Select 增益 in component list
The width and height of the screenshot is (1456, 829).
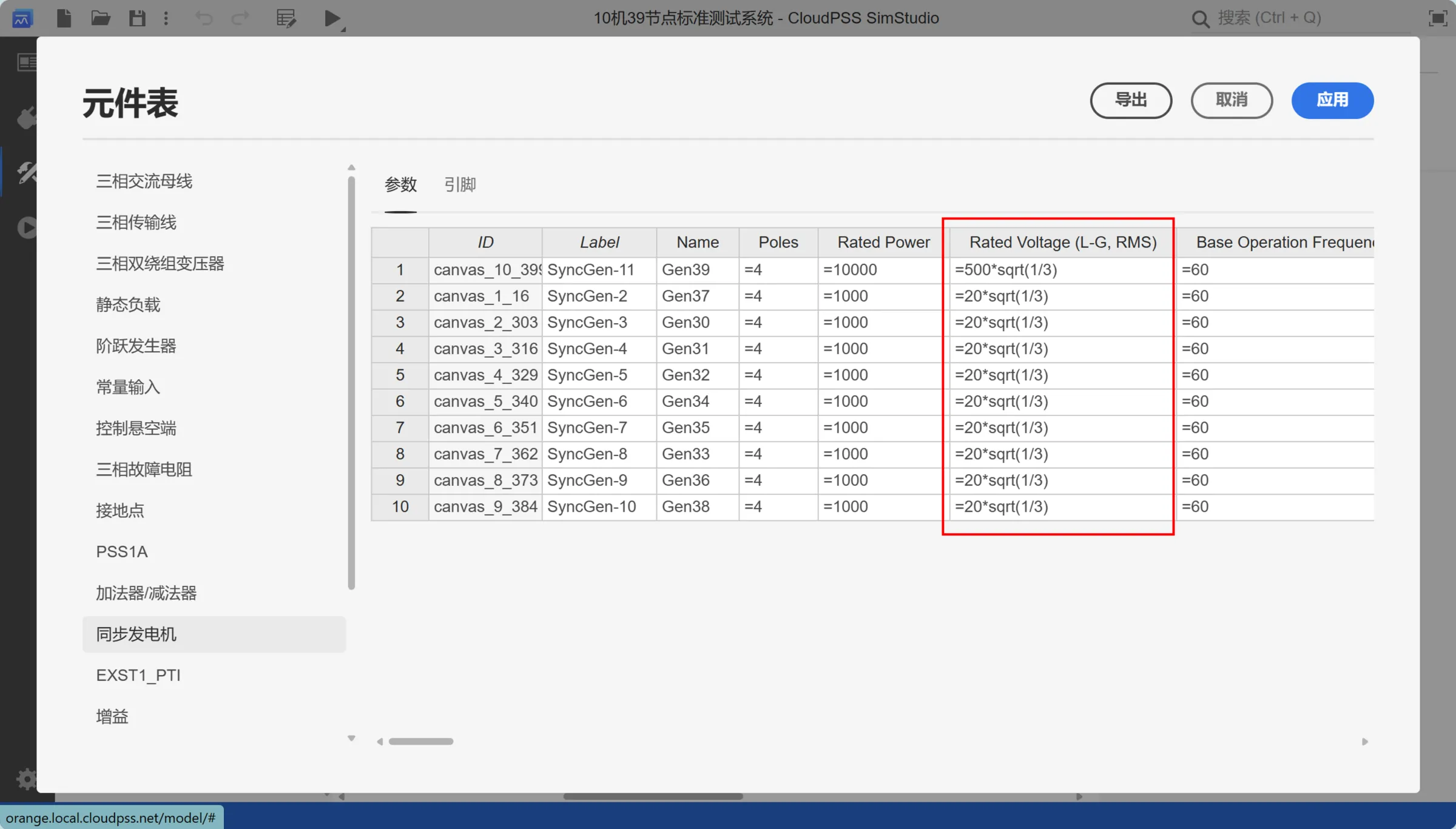coord(214,717)
